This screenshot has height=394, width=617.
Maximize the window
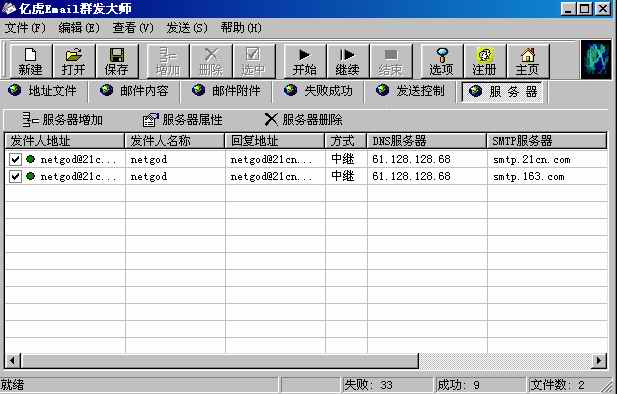tap(585, 8)
